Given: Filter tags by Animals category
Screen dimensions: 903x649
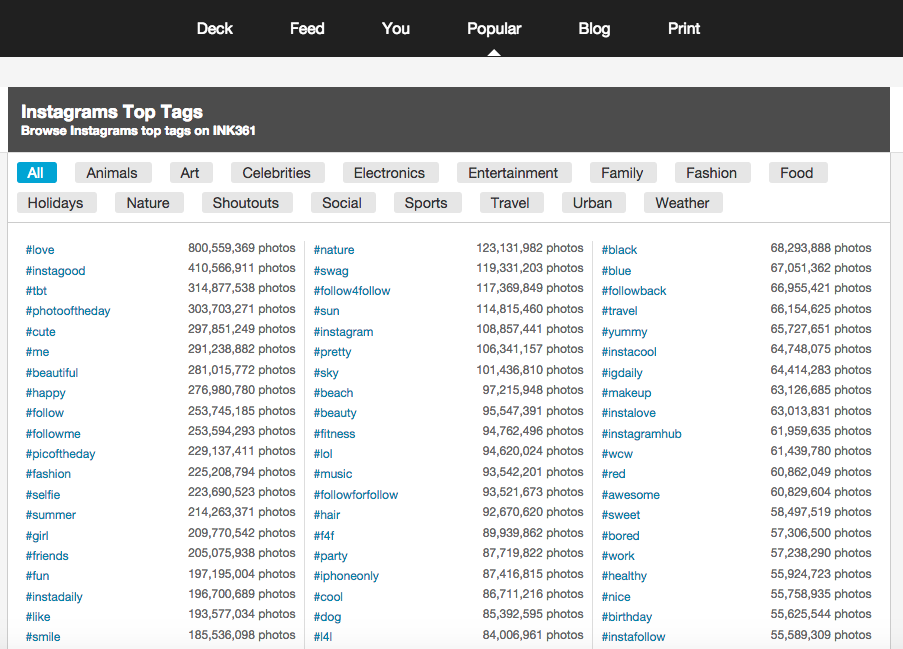Looking at the screenshot, I should pos(113,173).
